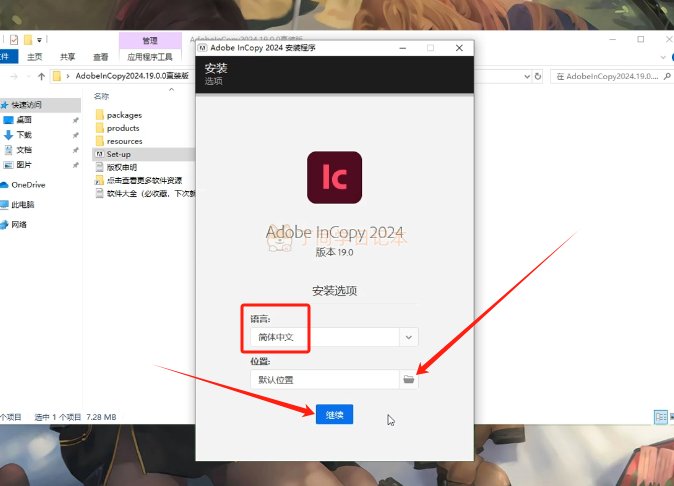Click the properties checkmark icon in quick access toolbar
674x486 pixels.
[x=14, y=40]
